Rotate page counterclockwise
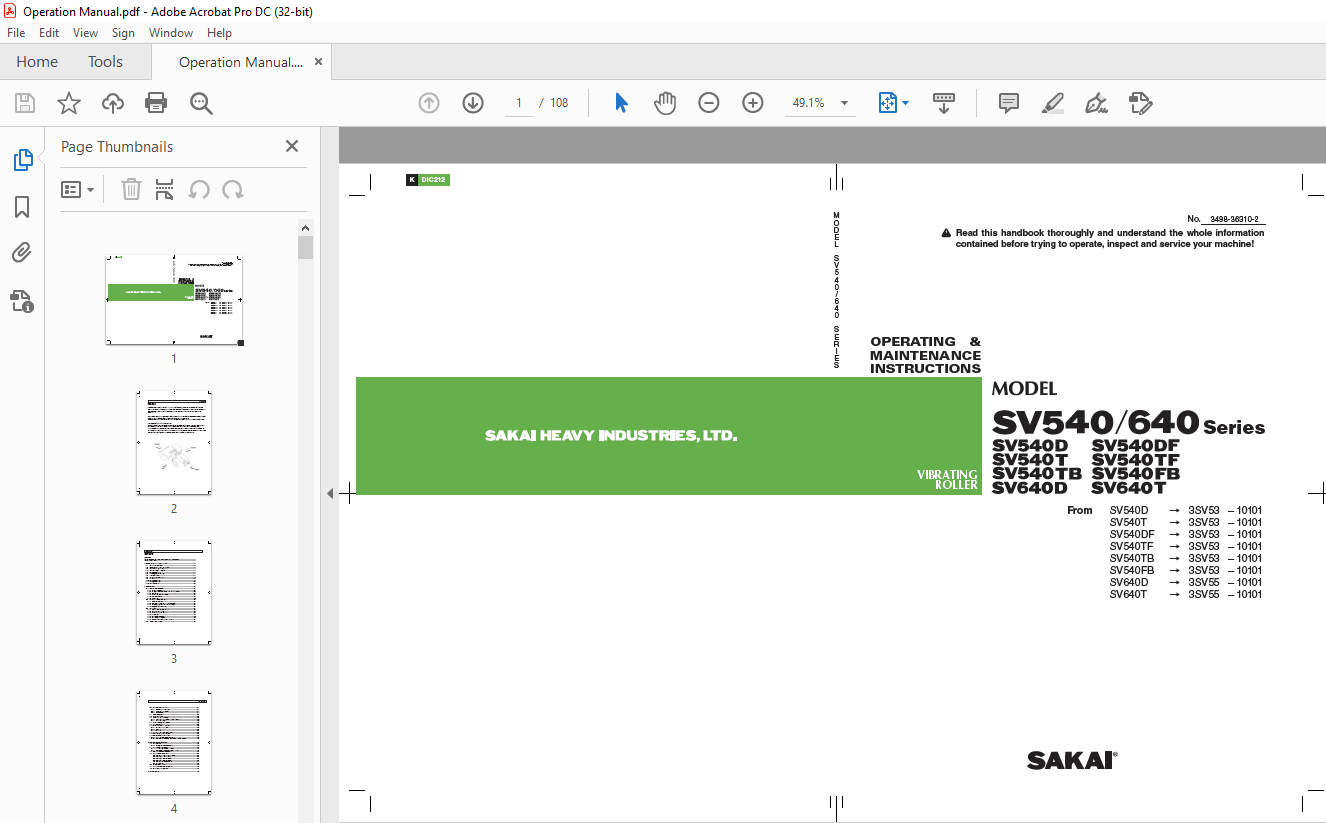The image size is (1326, 823). (199, 190)
